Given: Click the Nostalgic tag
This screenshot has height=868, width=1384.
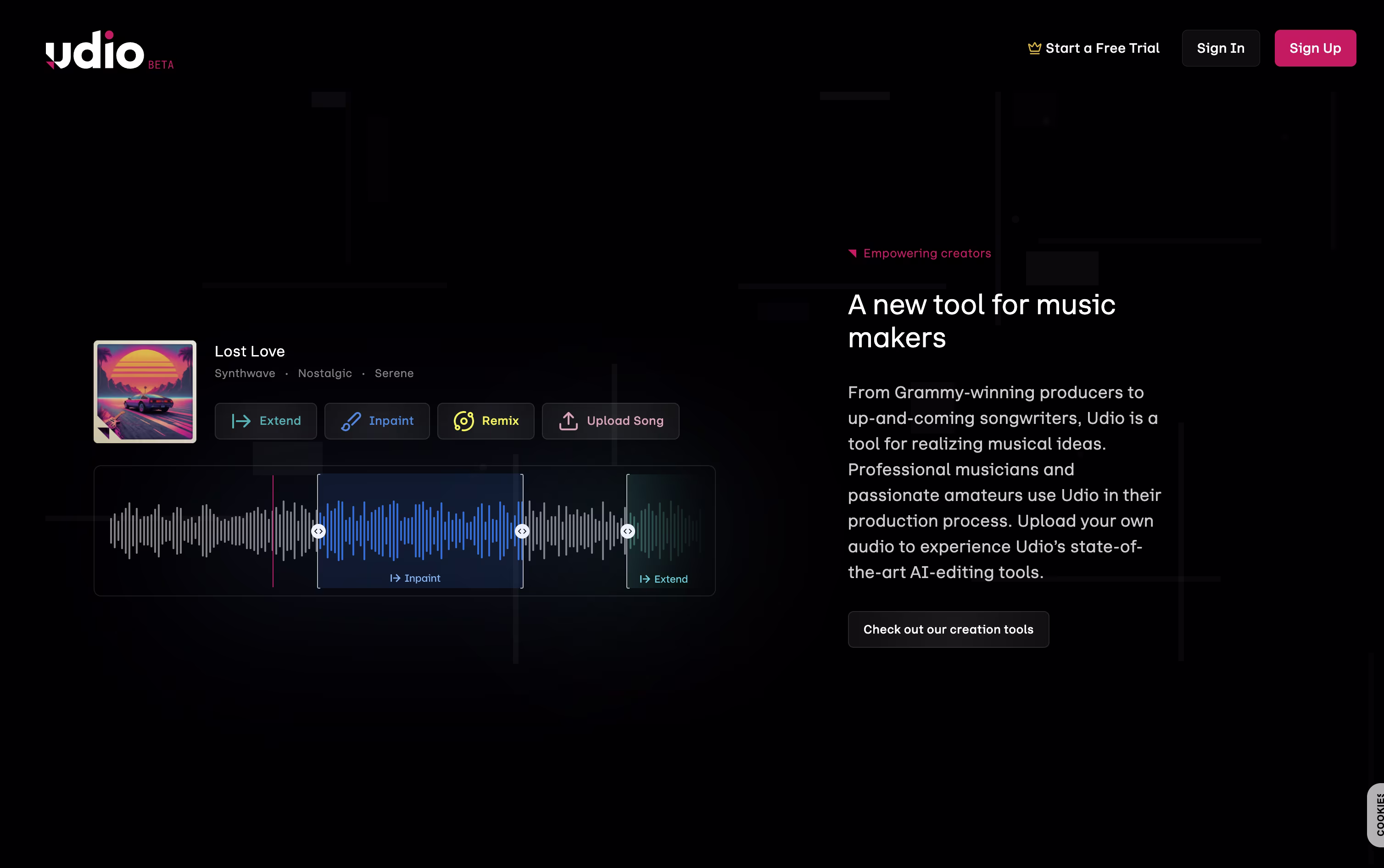Looking at the screenshot, I should coord(325,373).
